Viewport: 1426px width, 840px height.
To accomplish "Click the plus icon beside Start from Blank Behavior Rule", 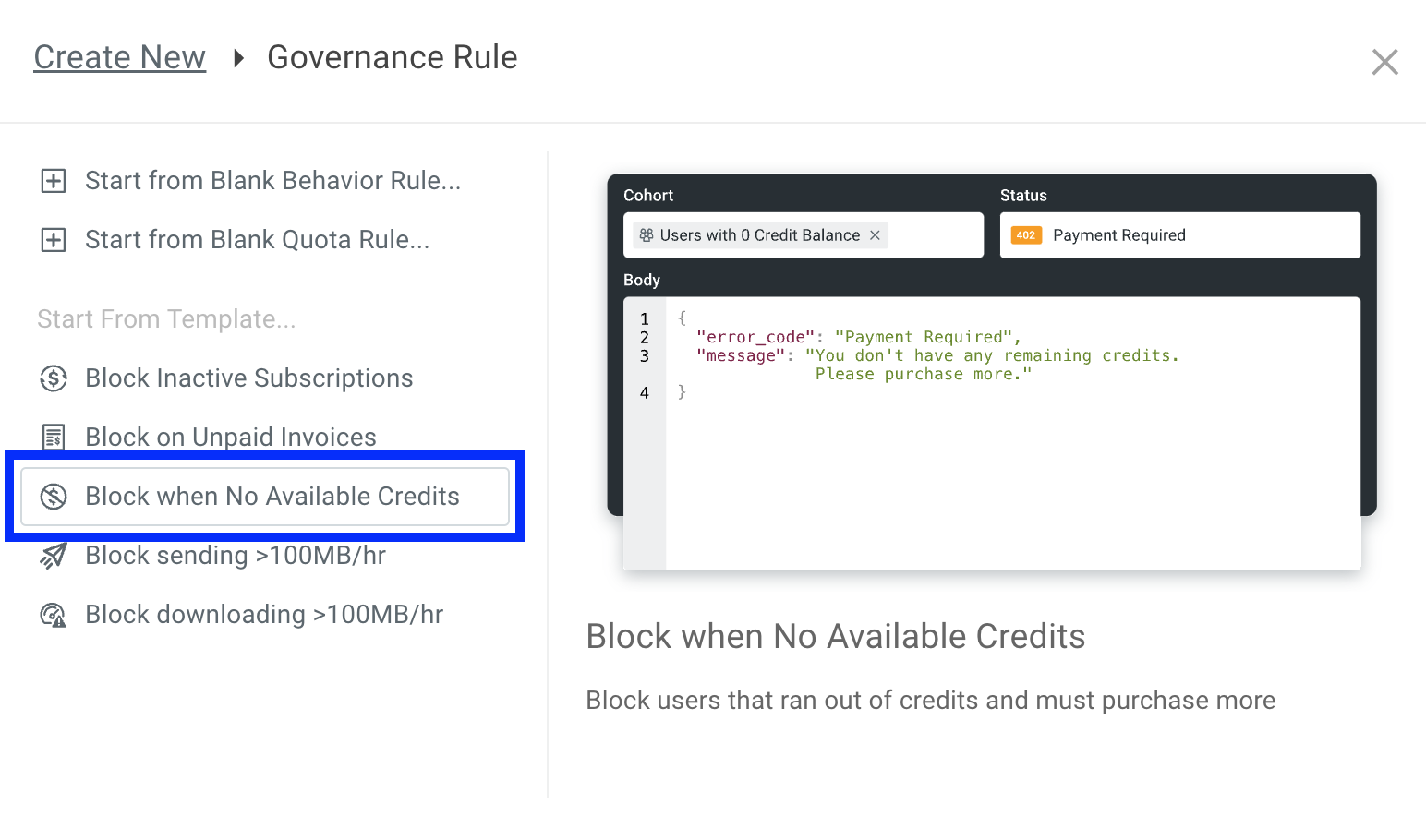I will click(x=53, y=181).
